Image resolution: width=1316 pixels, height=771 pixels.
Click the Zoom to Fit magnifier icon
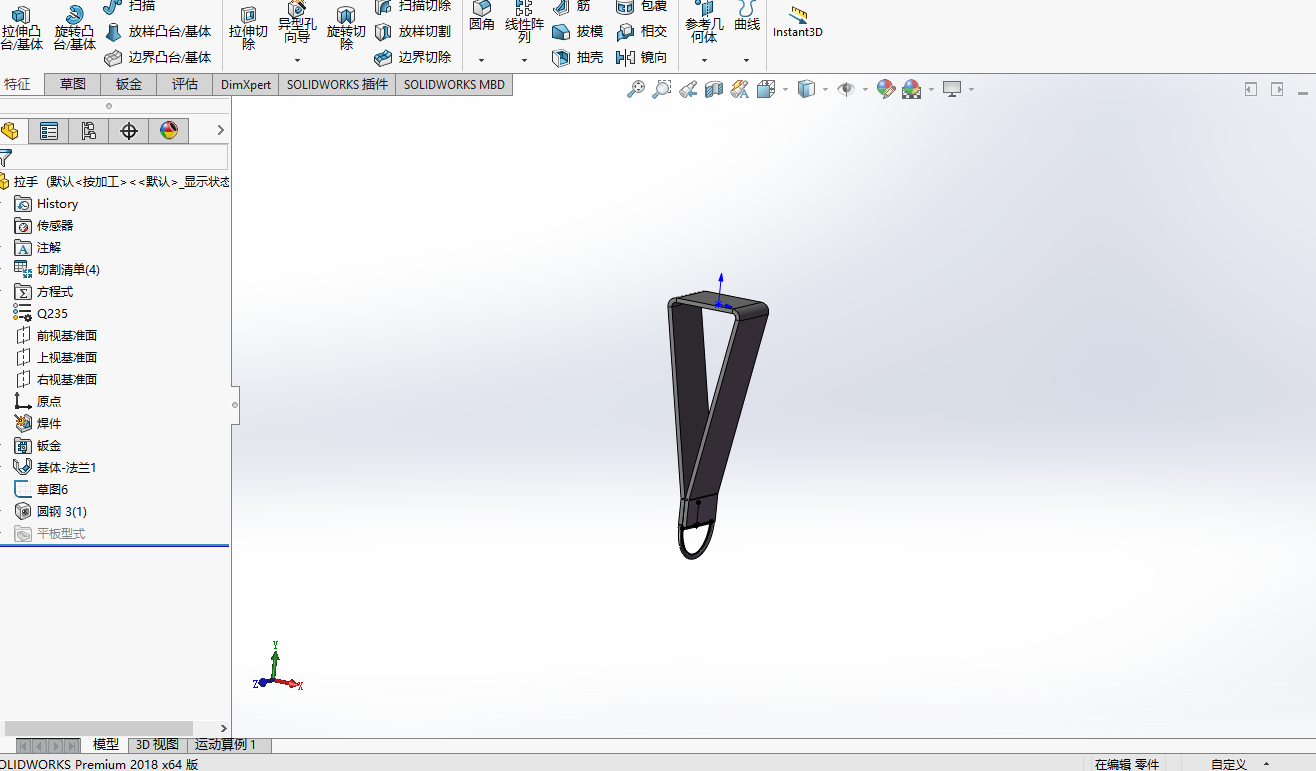coord(636,89)
